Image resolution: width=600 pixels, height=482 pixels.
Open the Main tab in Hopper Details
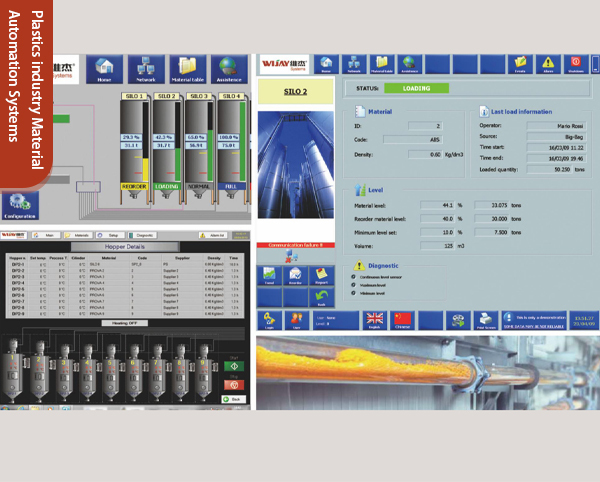tap(46, 235)
